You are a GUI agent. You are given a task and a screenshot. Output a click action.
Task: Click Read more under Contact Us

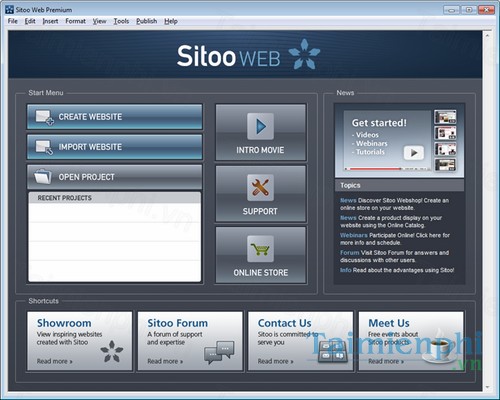275,361
